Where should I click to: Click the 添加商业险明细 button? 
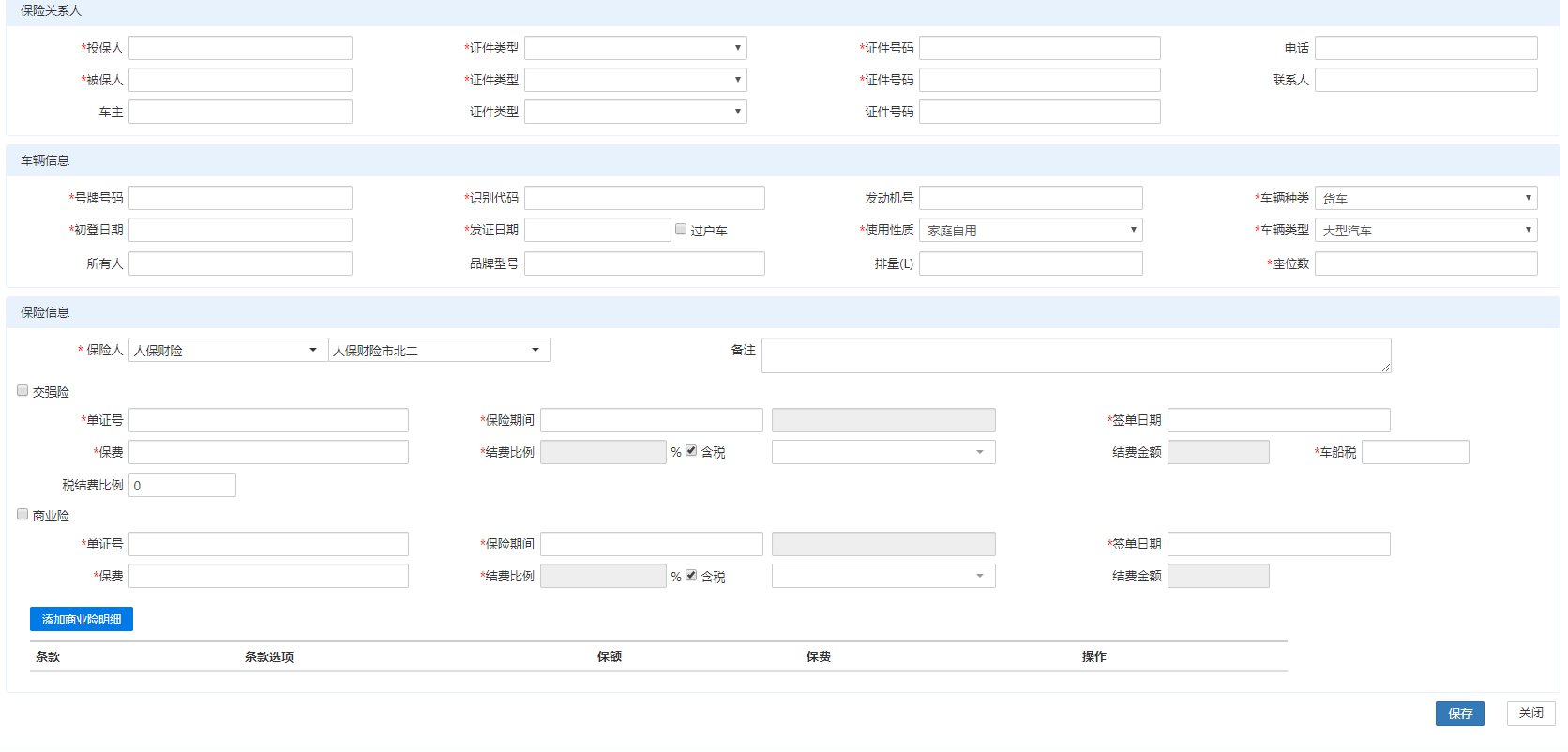[82, 619]
